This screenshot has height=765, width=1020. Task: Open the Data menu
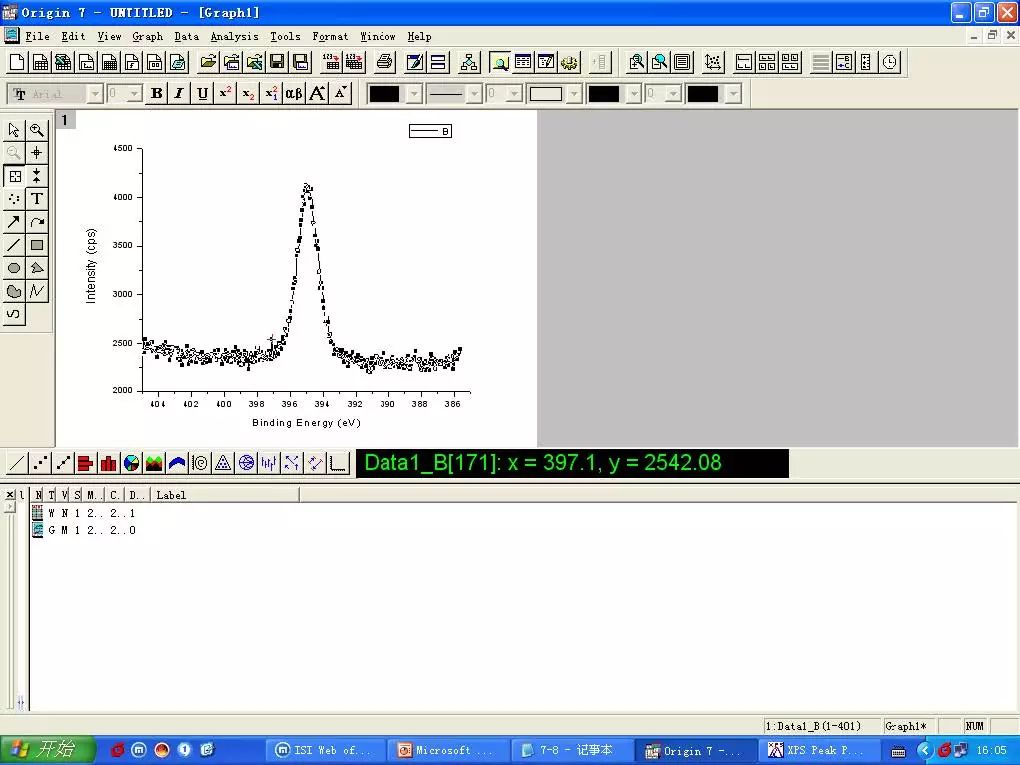pyautogui.click(x=187, y=36)
